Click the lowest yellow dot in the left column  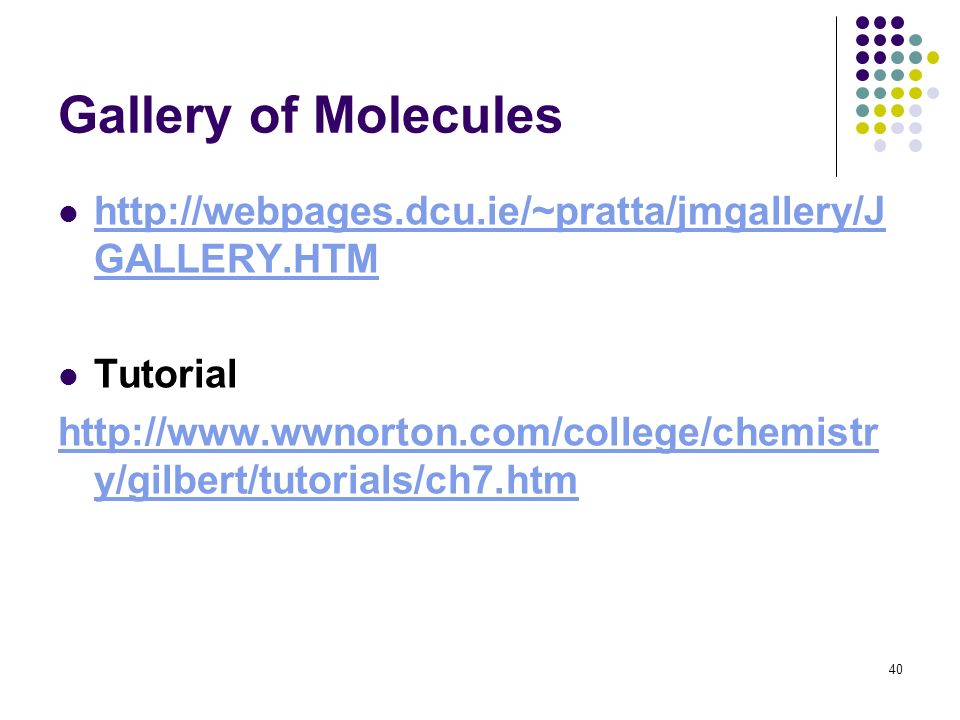click(862, 128)
